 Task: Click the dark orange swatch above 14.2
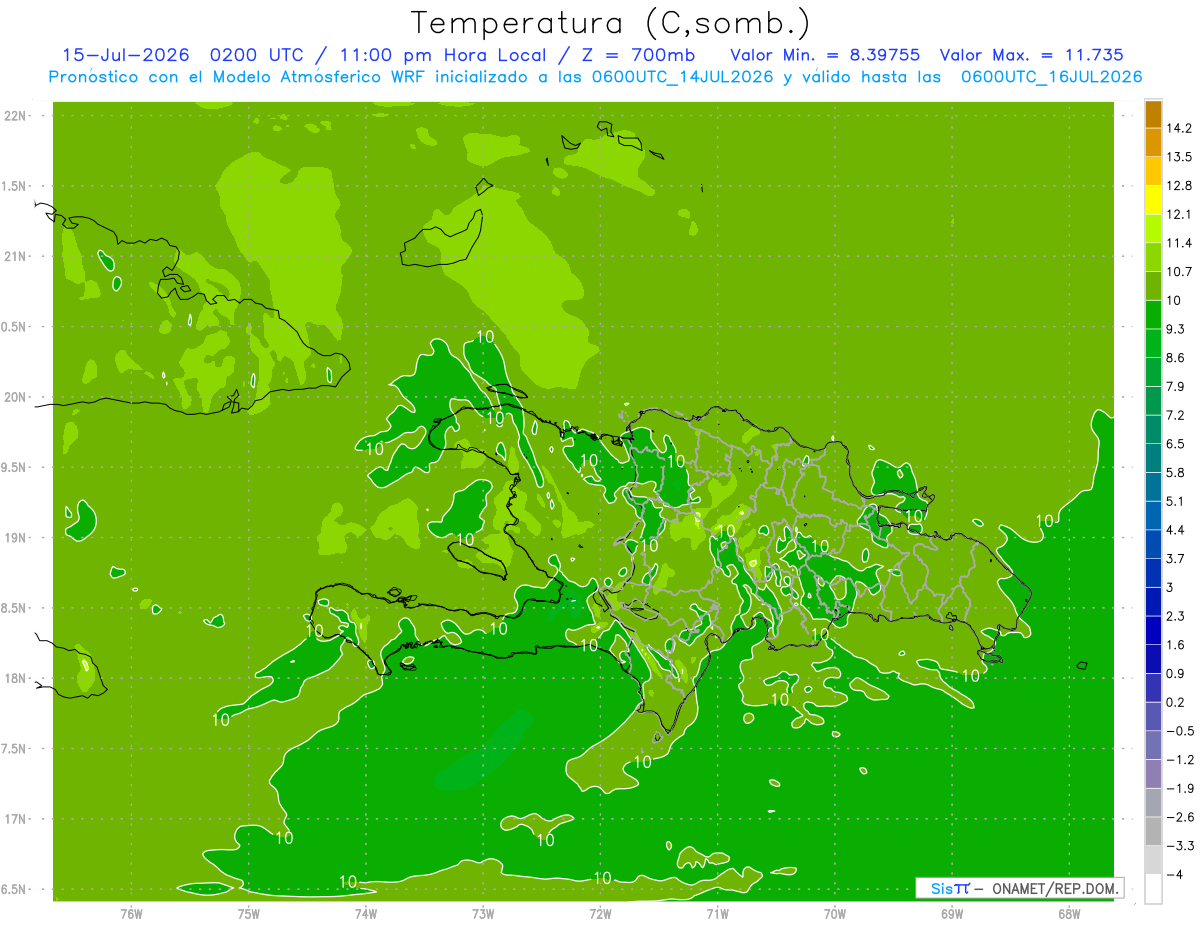click(x=1153, y=115)
